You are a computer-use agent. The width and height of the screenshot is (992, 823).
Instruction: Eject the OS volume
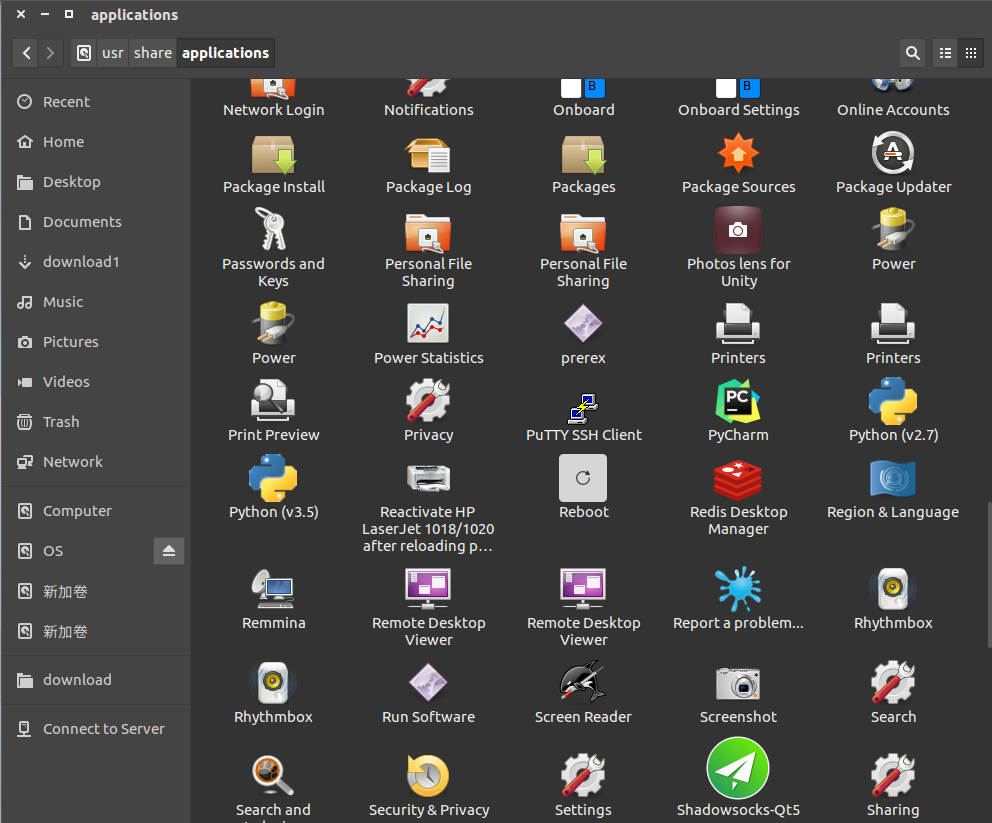click(x=169, y=551)
